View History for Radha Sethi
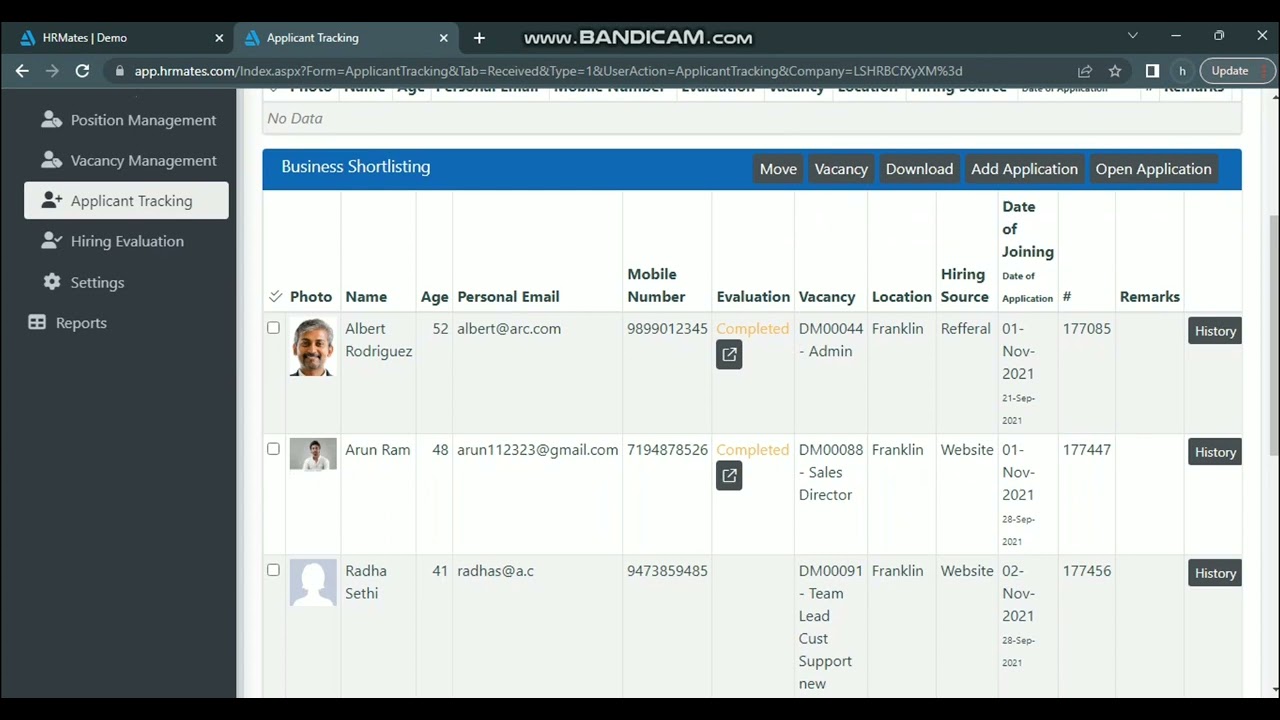The height and width of the screenshot is (720, 1280). [1215, 573]
